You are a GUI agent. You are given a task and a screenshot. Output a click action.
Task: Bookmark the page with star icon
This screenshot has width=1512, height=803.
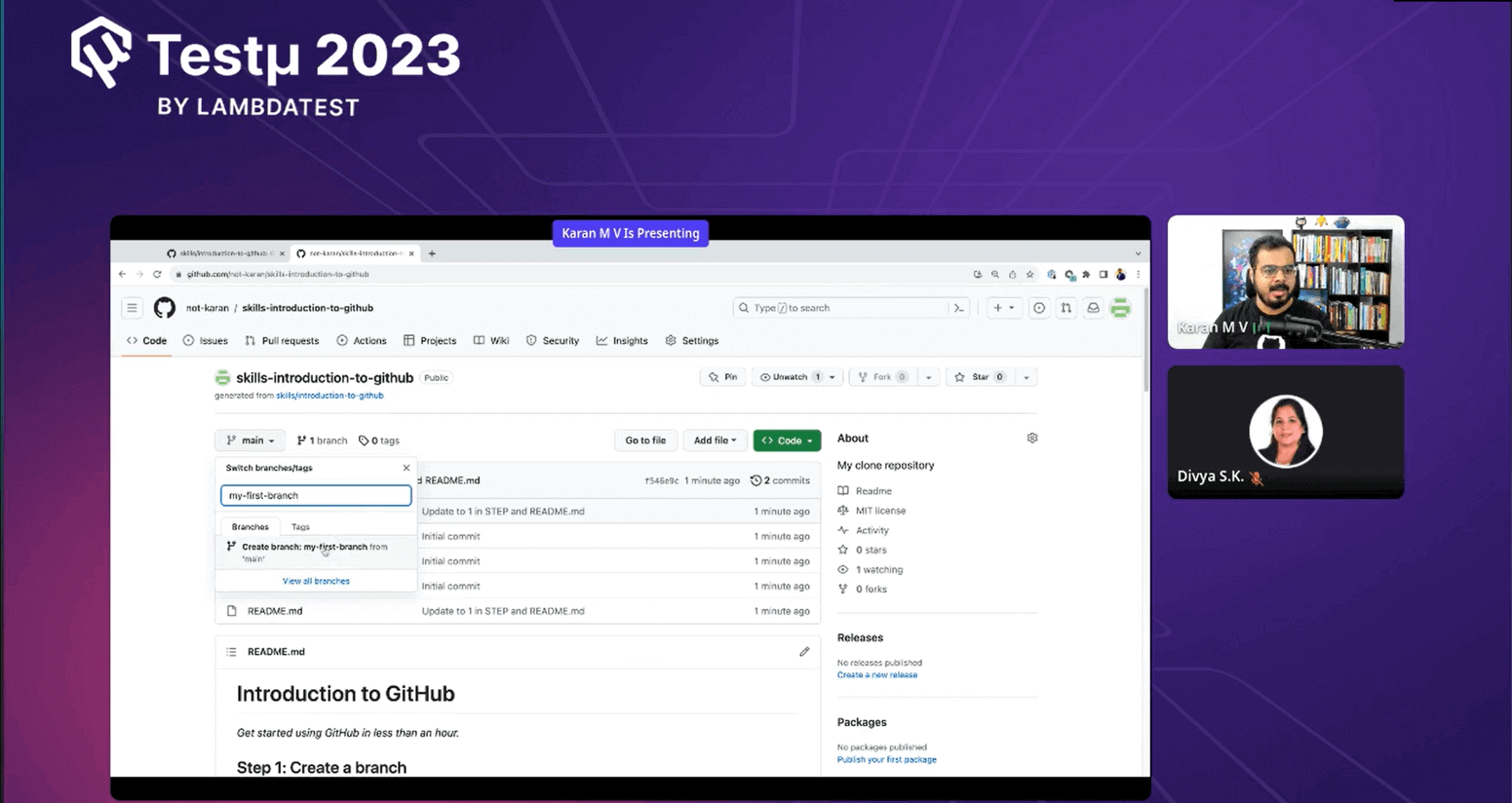tap(1029, 275)
